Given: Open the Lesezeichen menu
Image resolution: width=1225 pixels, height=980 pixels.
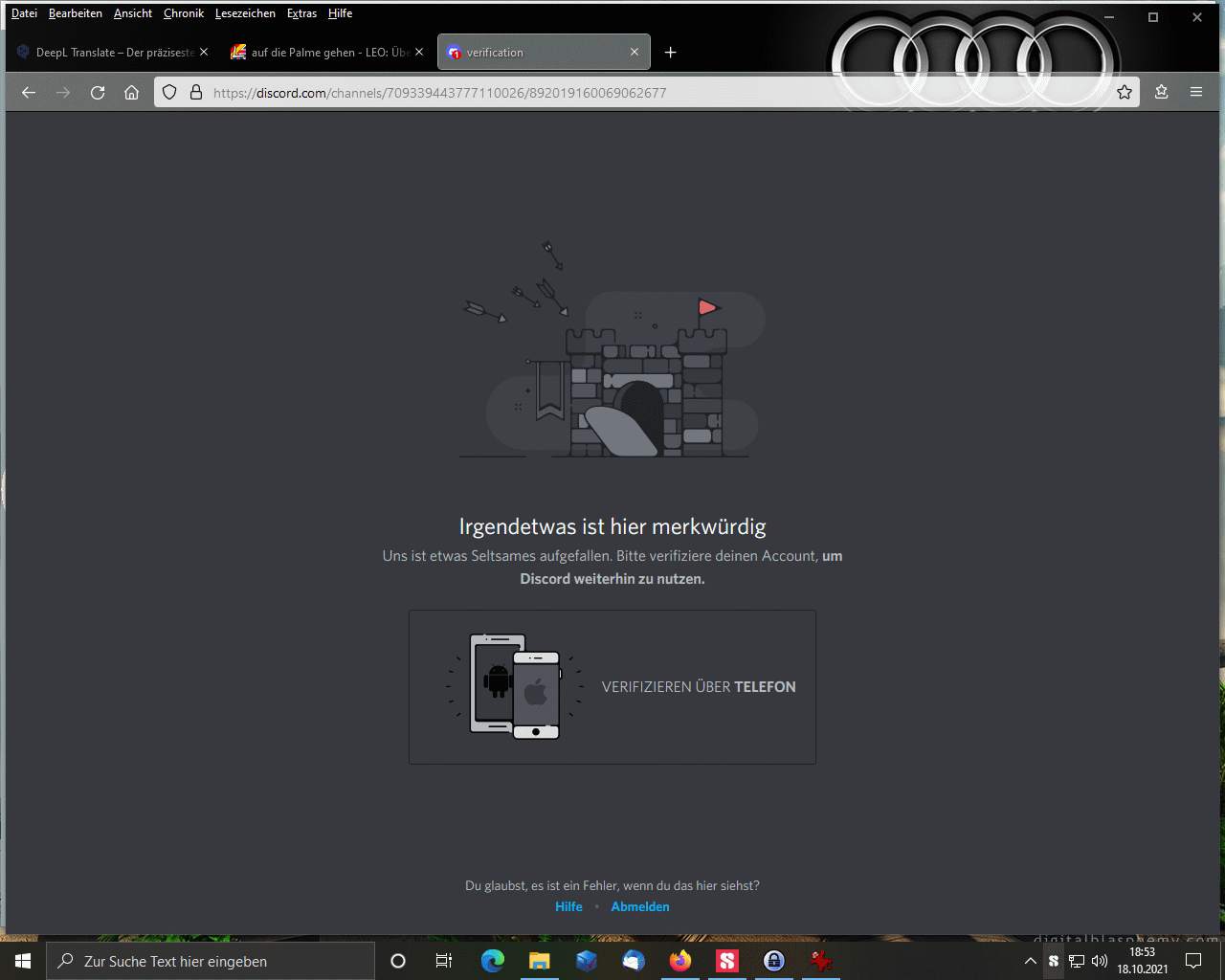Looking at the screenshot, I should pos(245,13).
